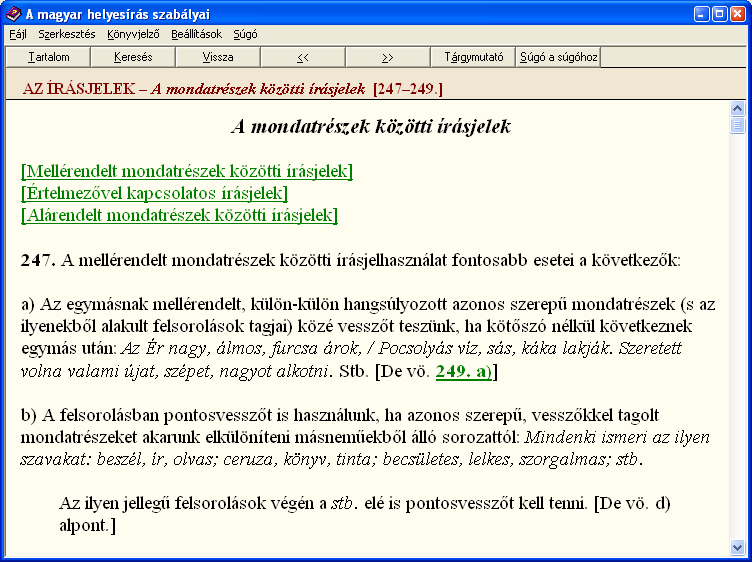This screenshot has width=752, height=562.
Task: Go to next page with >> button
Action: point(388,57)
